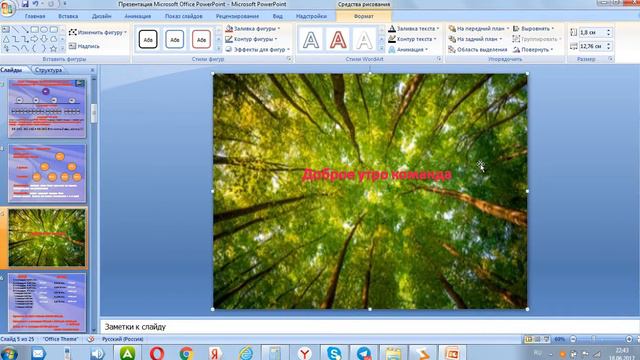Screen dimensions: 640x360
Task: Open the Надстройки ribbon tab
Action: (311, 16)
